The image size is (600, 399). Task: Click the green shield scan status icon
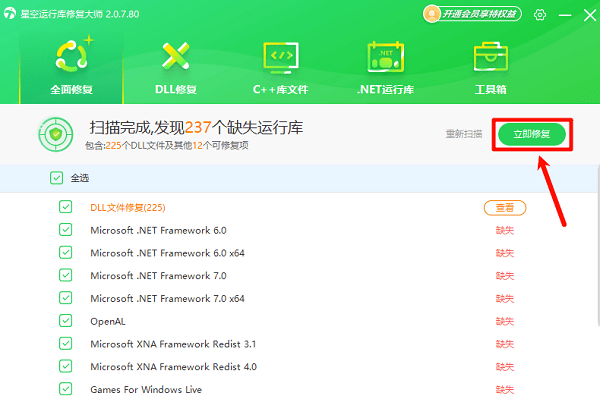tap(56, 134)
